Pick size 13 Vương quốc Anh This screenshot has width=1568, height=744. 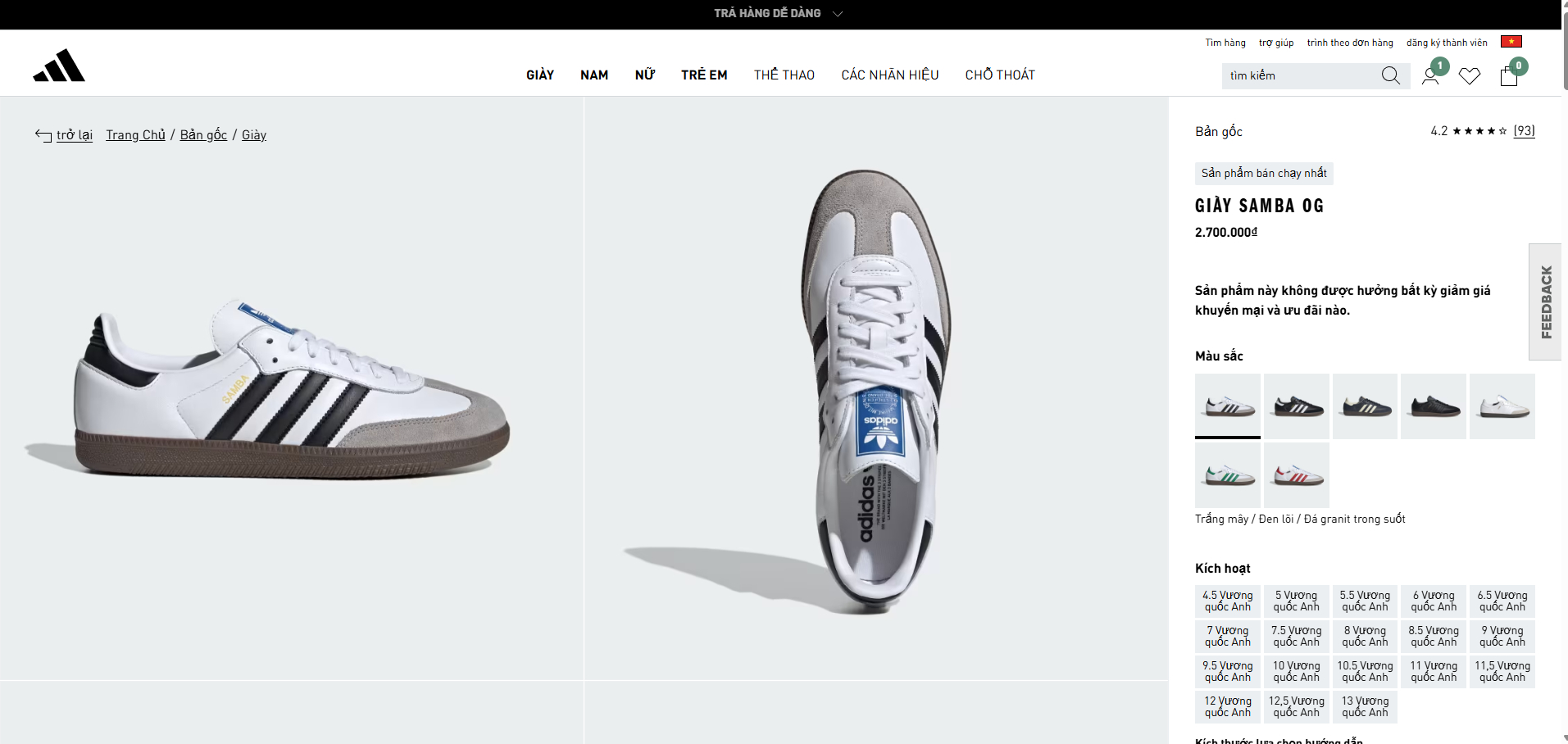[x=1365, y=707]
